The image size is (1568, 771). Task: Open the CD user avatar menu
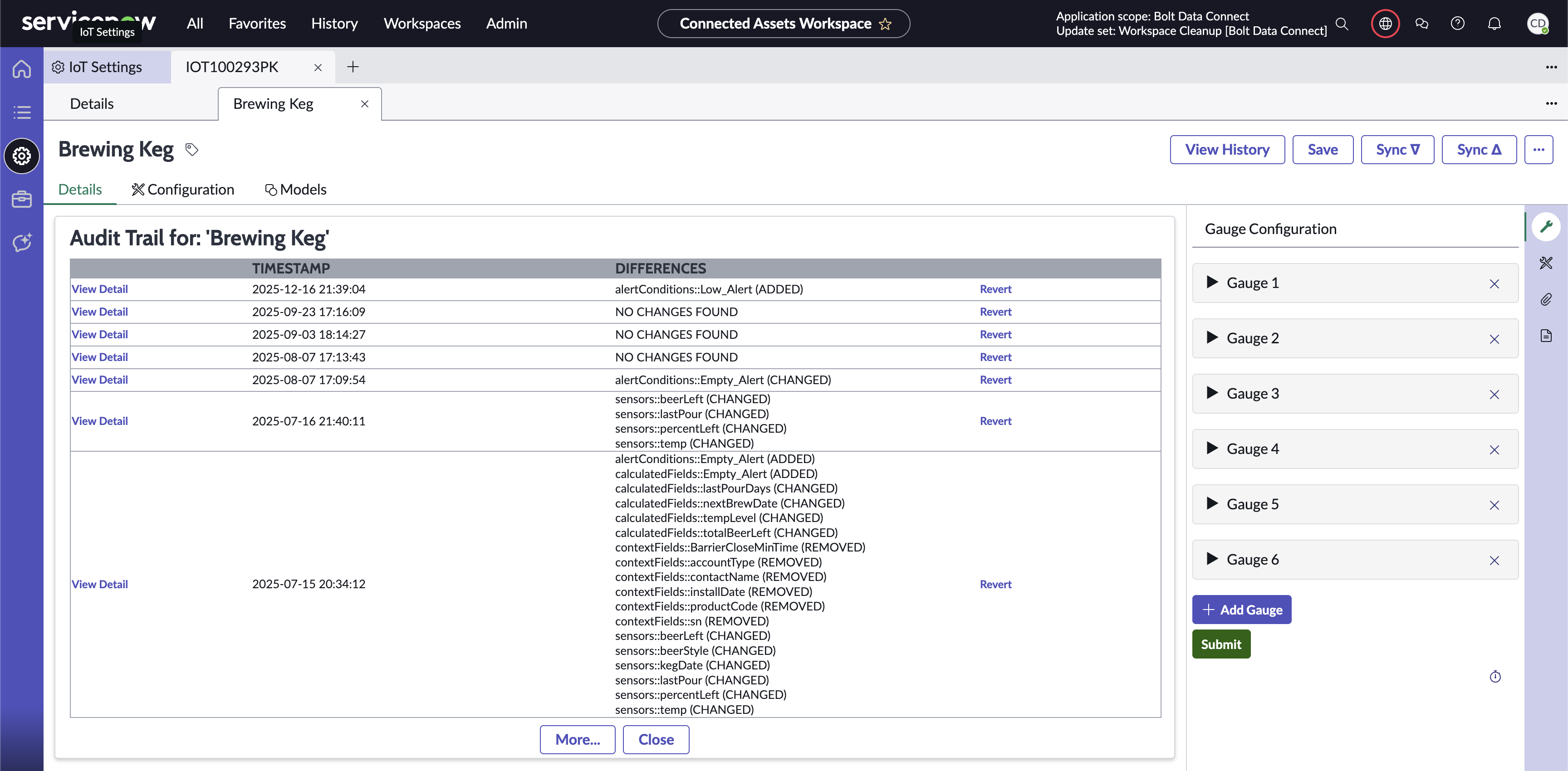pyautogui.click(x=1538, y=24)
